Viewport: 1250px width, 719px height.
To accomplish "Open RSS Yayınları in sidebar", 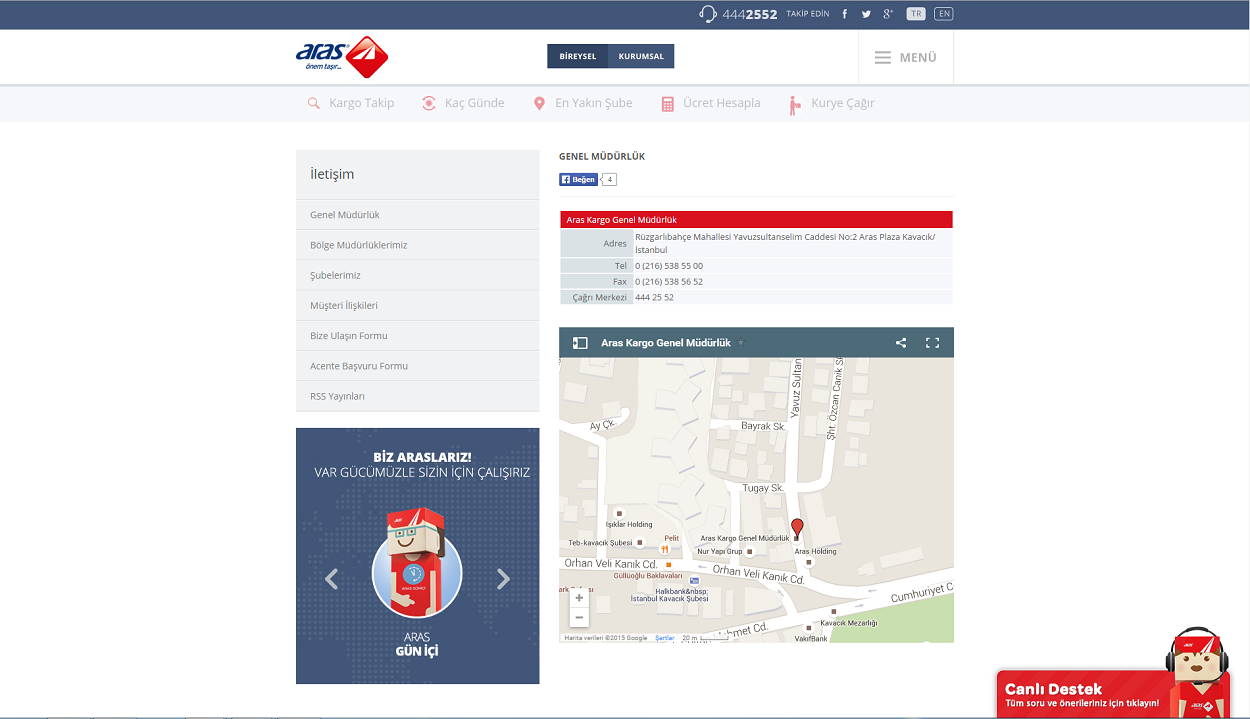I will pos(417,396).
